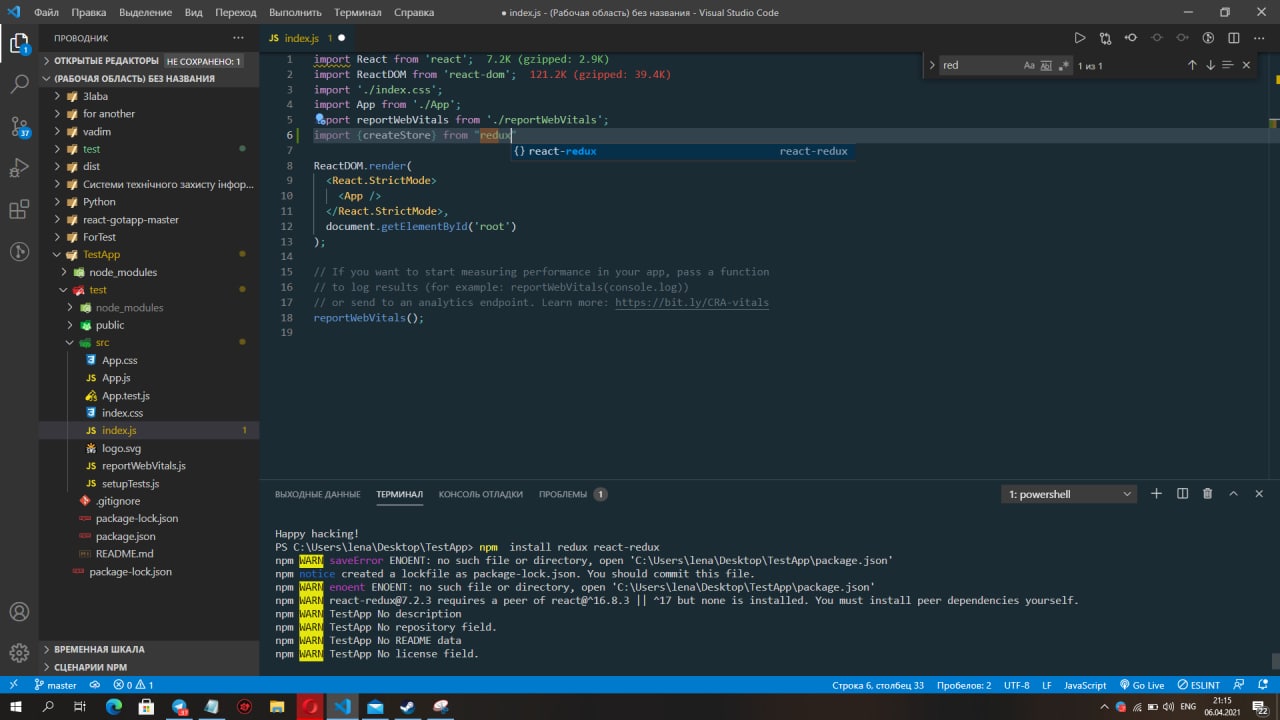Open the Manage gear menu
The image size is (1280, 720).
point(19,653)
